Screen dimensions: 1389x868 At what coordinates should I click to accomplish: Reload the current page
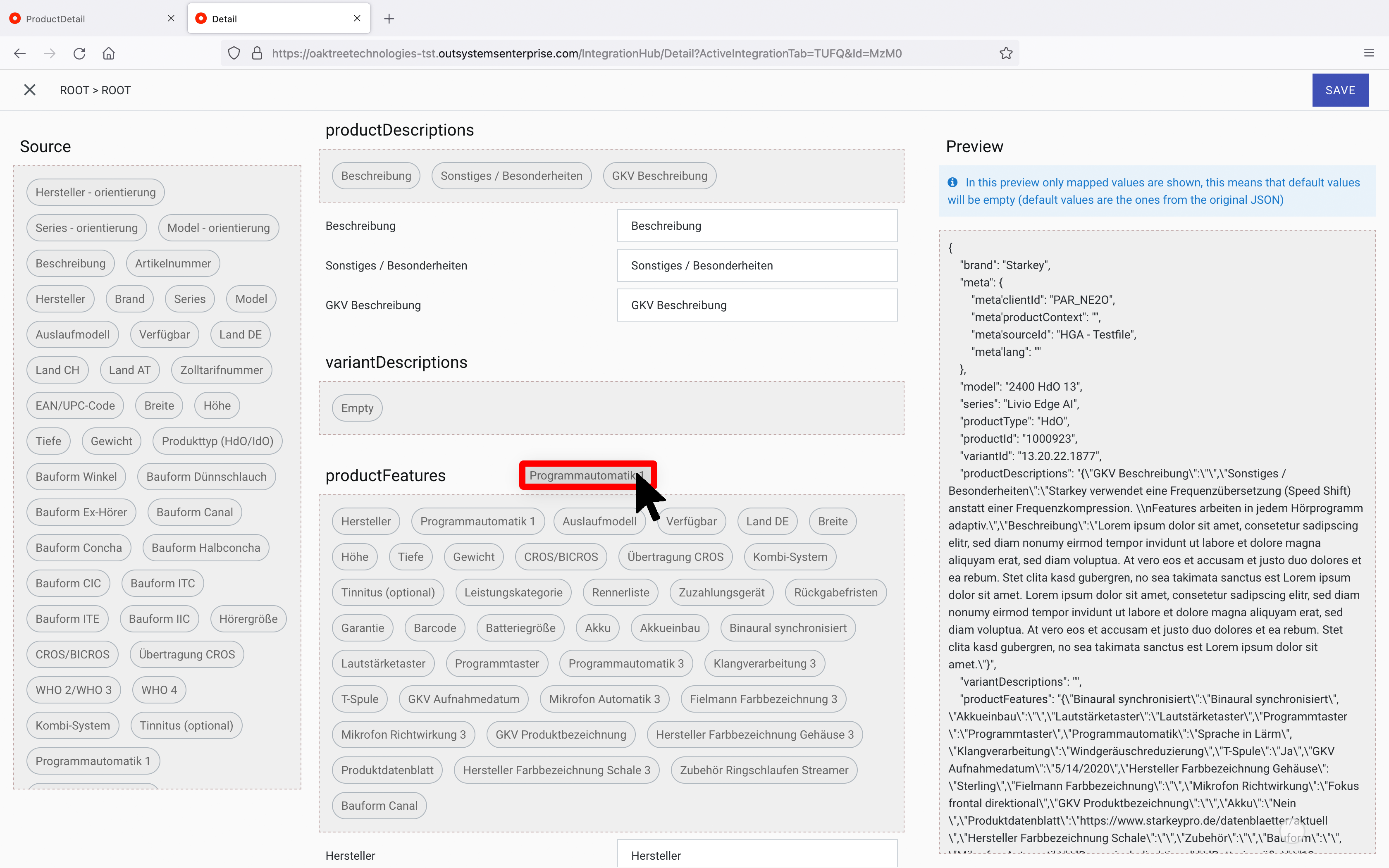coord(79,53)
